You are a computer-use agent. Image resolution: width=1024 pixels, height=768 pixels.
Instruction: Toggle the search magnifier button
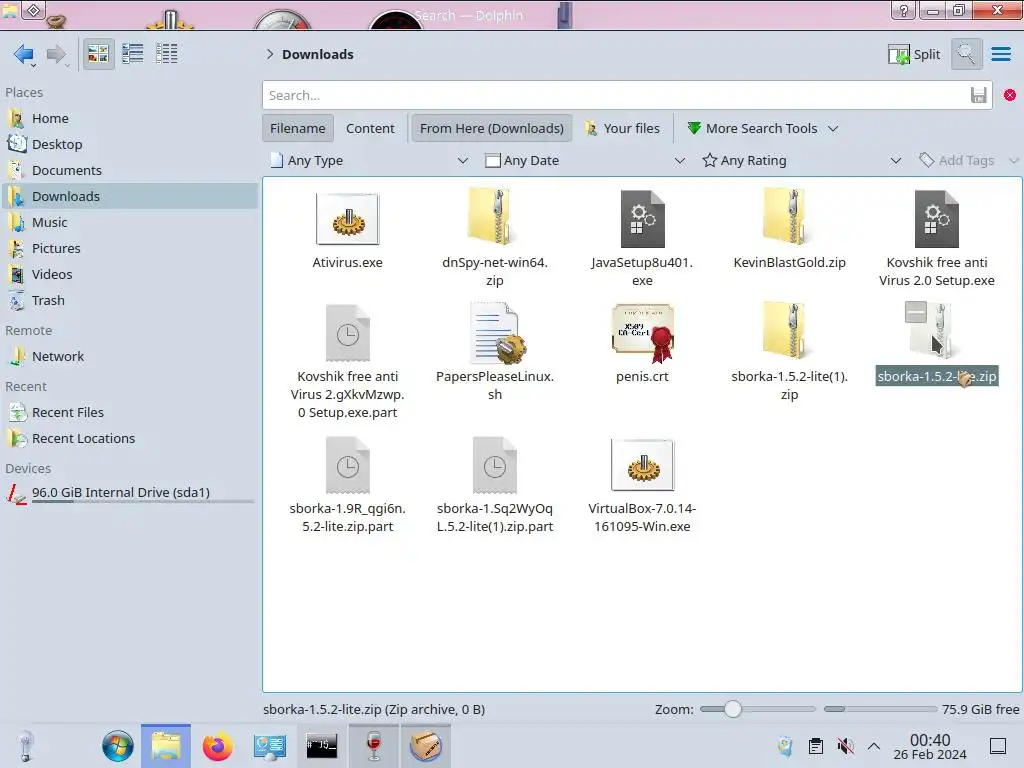[966, 54]
